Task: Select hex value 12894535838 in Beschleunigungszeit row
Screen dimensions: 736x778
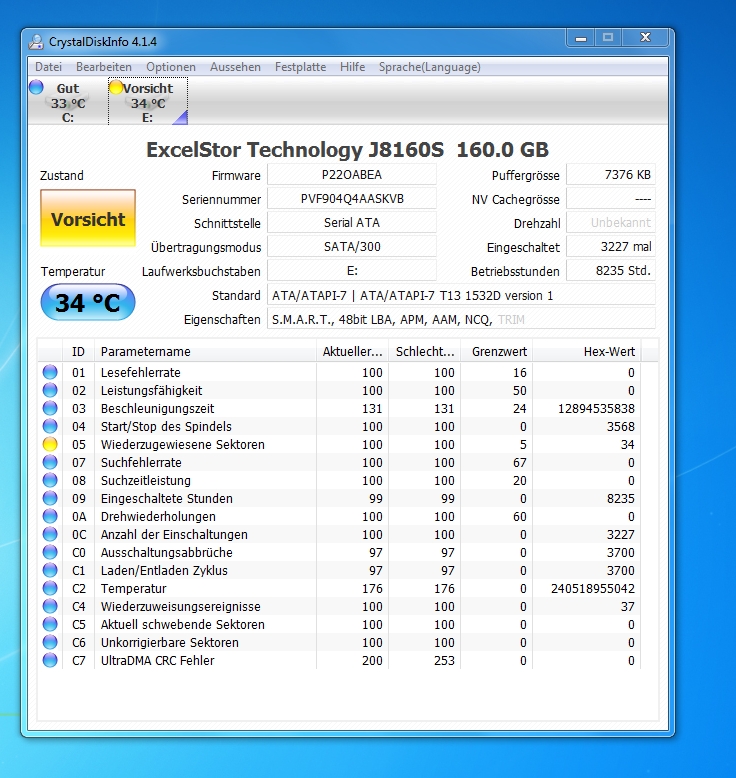Action: pyautogui.click(x=596, y=408)
